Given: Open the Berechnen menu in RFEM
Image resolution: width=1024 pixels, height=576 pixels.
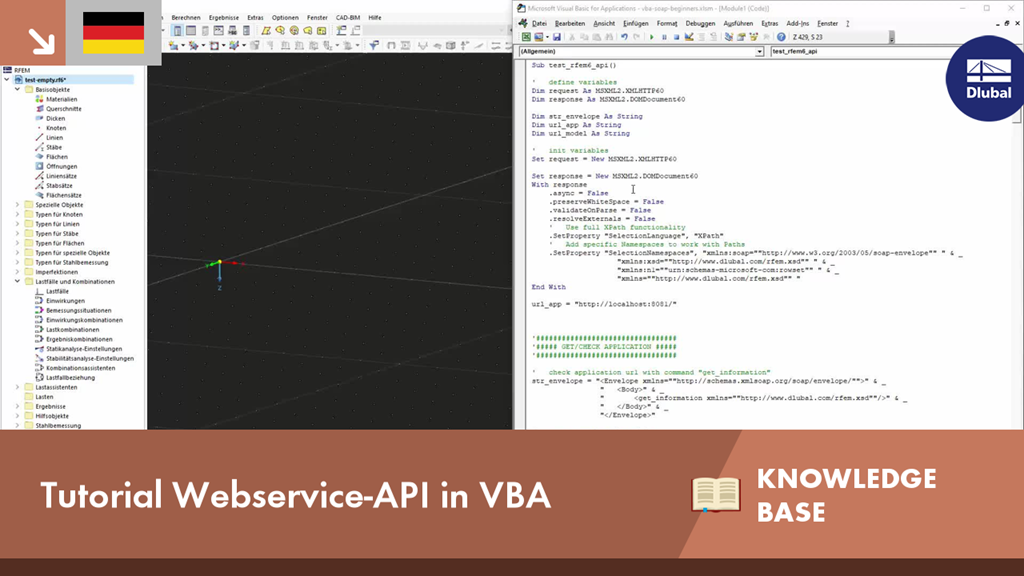Looking at the screenshot, I should [186, 18].
